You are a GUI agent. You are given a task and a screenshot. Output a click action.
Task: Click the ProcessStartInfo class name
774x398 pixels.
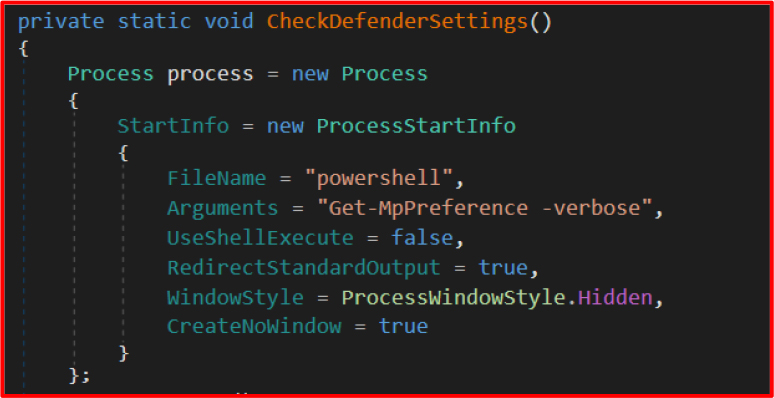tap(416, 126)
